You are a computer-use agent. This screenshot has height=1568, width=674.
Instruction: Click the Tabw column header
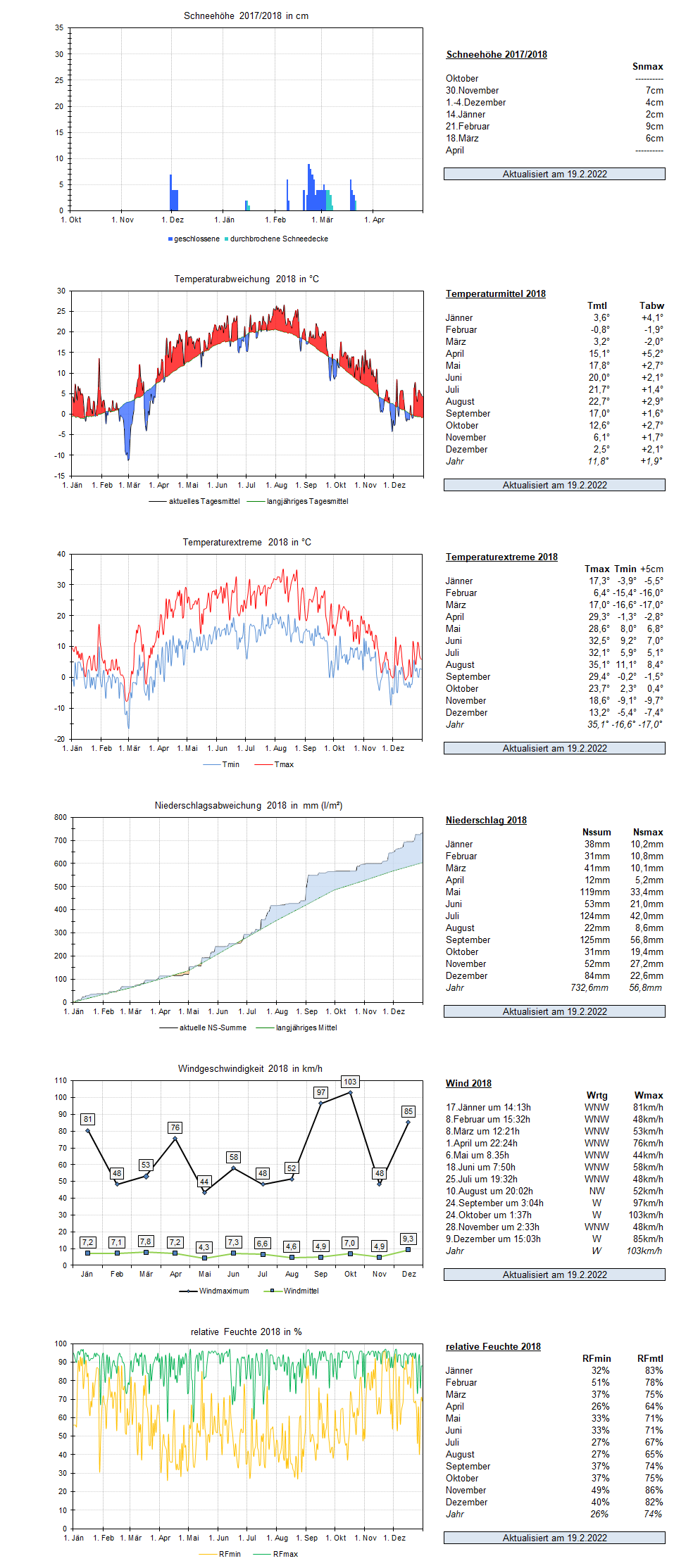point(651,305)
